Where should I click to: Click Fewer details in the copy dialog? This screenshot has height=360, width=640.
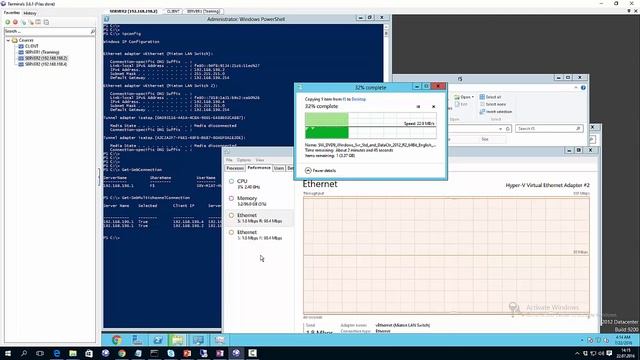[x=320, y=171]
